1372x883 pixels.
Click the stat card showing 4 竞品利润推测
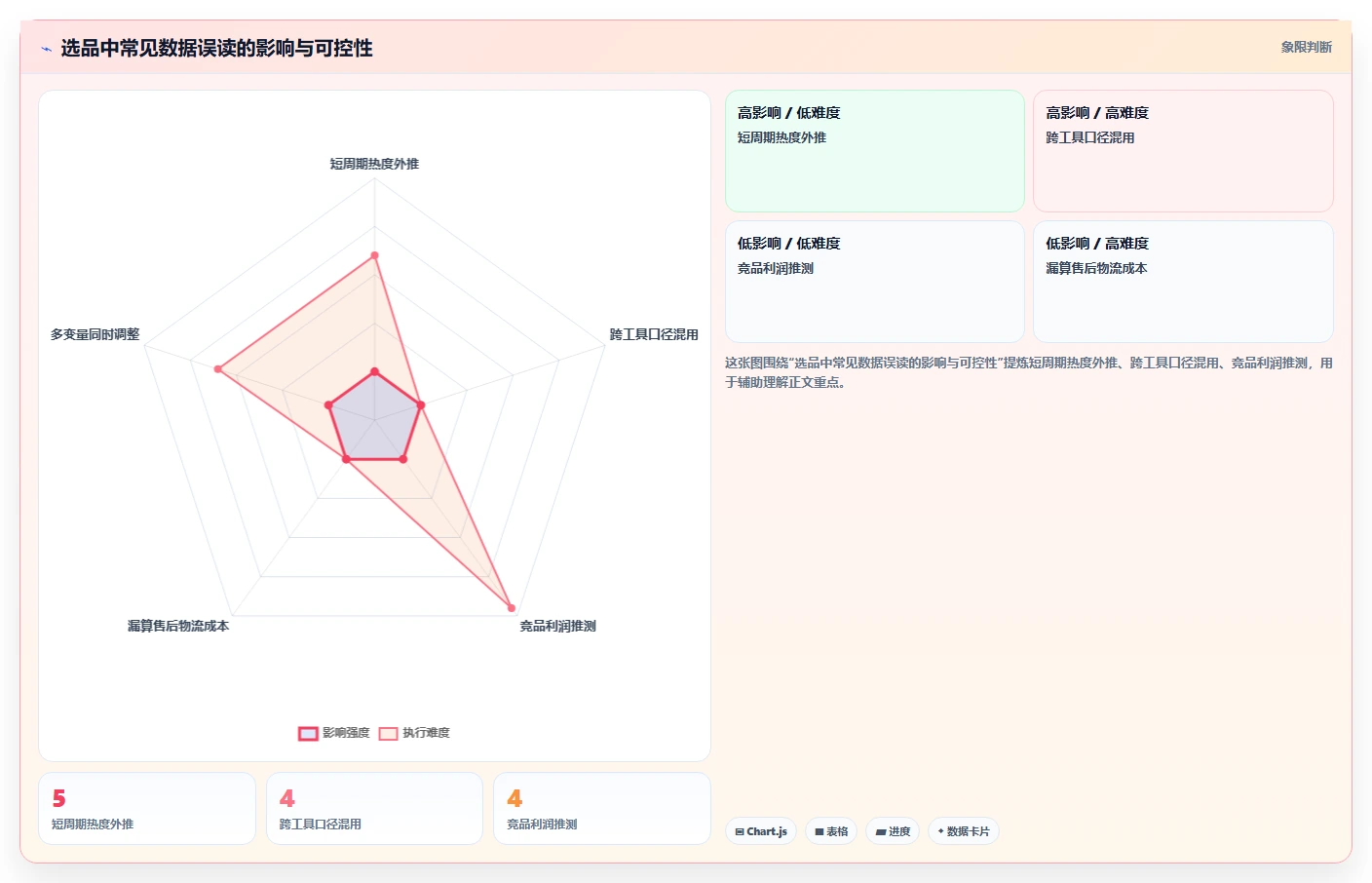[602, 809]
